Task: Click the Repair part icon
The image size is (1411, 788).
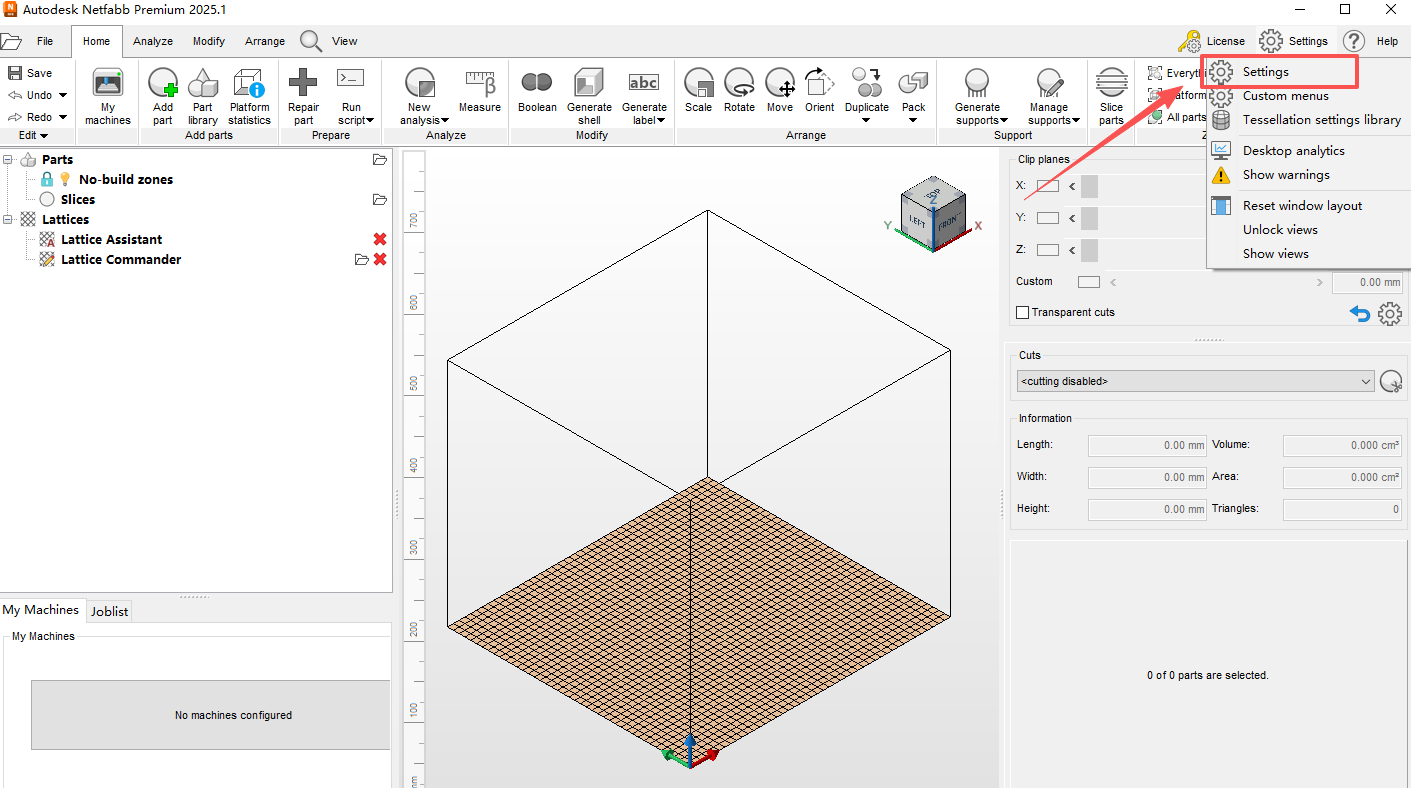Action: pyautogui.click(x=303, y=84)
